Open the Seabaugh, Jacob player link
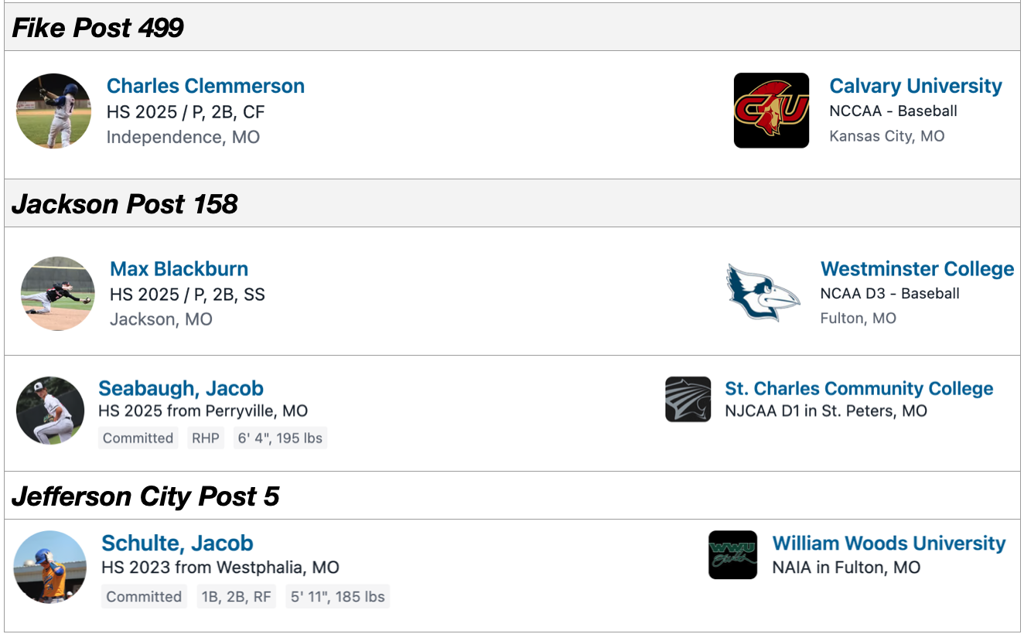This screenshot has height=634, width=1024. tap(180, 388)
